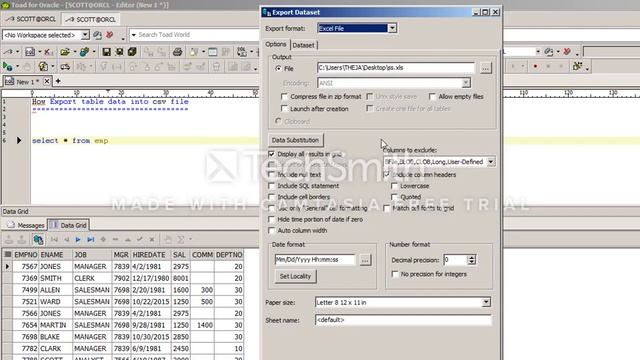This screenshot has height=360, width=640.
Task: Click the SQL recall icon in toolbar
Action: pos(242,52)
